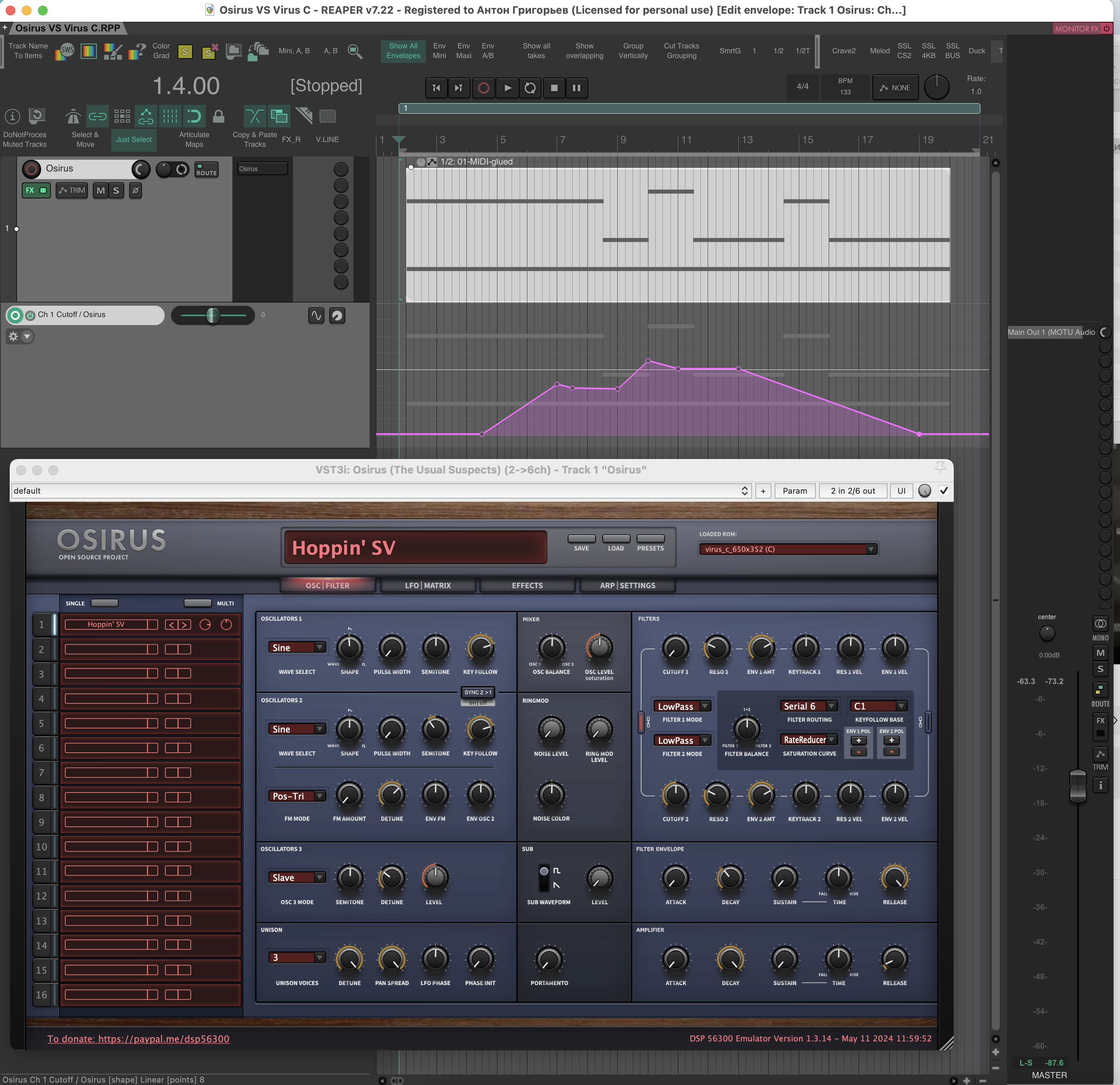Open Osirus track ROUTE button
This screenshot has height=1085, width=1120.
click(x=206, y=170)
